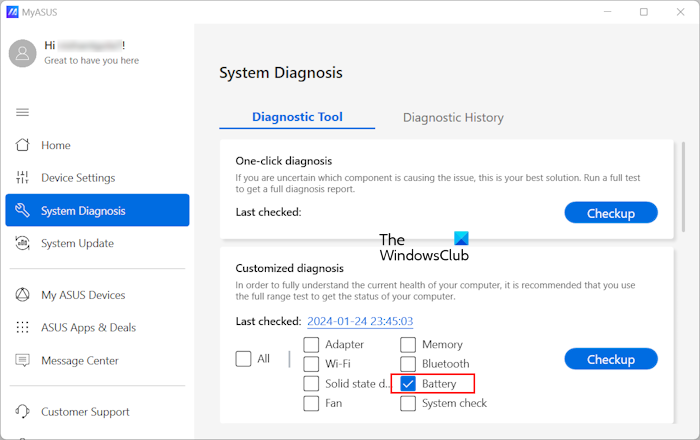Select the Bluetooth checkbox
The width and height of the screenshot is (700, 440).
[x=408, y=364]
